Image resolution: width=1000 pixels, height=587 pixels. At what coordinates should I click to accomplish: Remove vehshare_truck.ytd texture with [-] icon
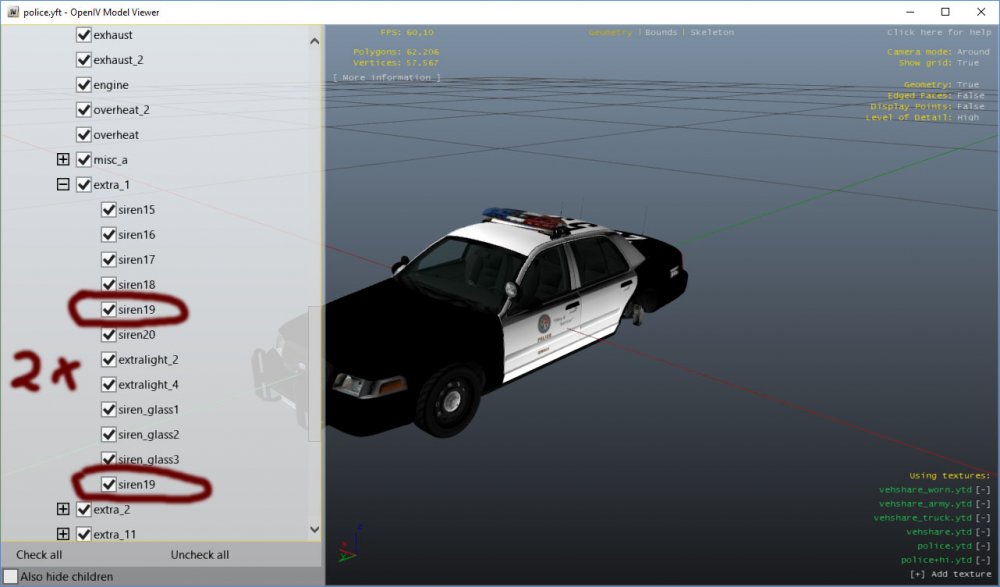tap(983, 518)
